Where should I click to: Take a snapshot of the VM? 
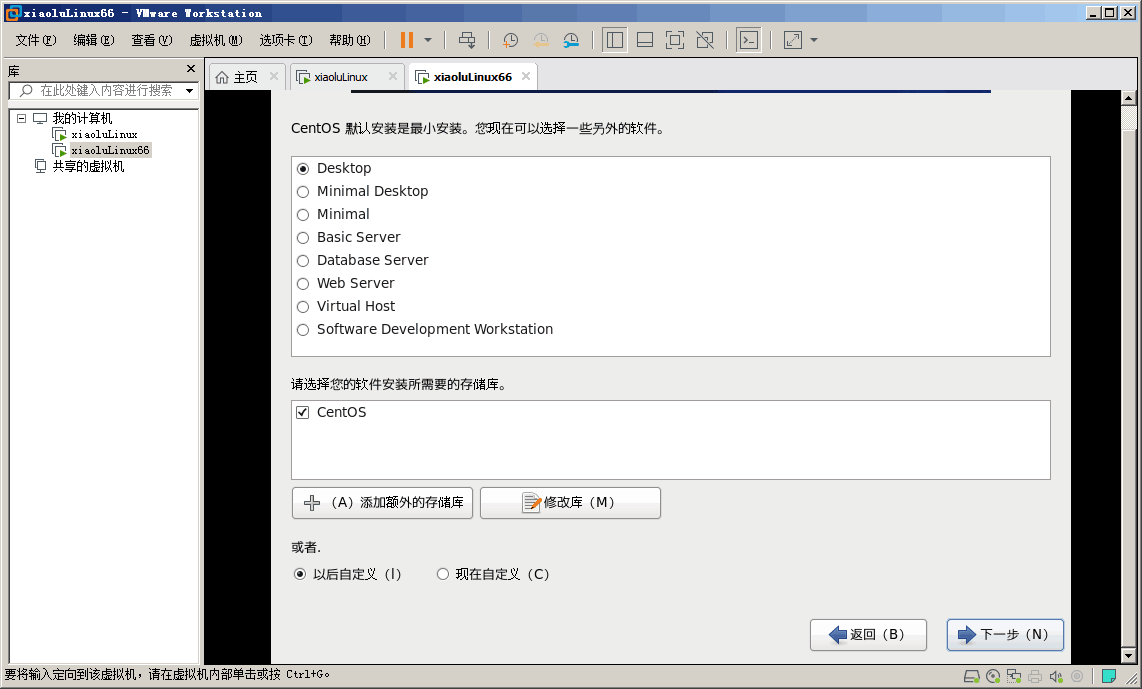point(511,40)
